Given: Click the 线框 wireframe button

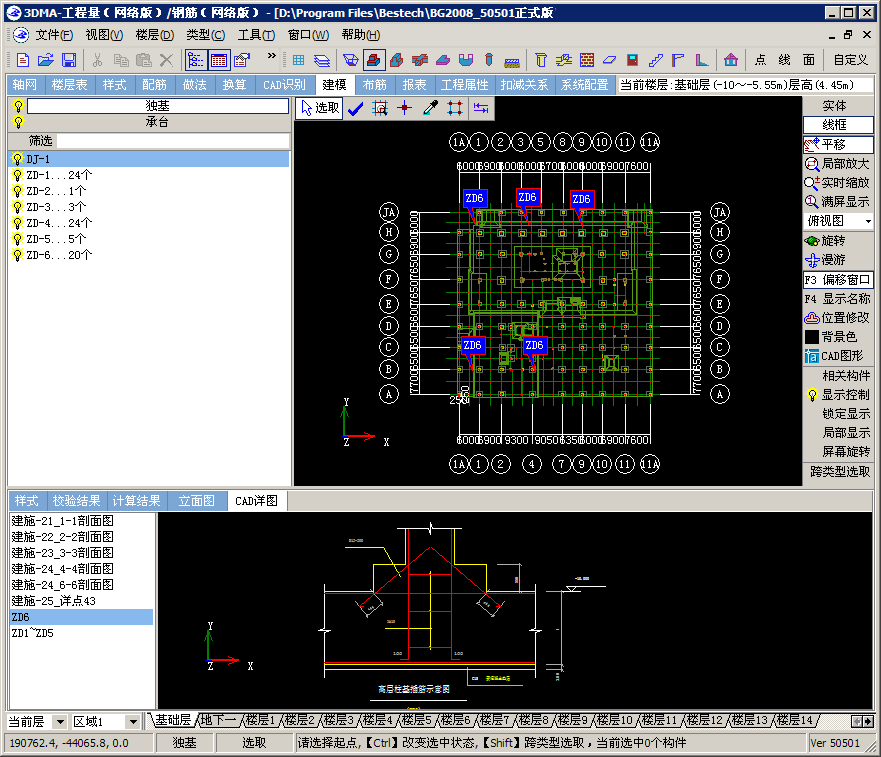Looking at the screenshot, I should pyautogui.click(x=838, y=125).
